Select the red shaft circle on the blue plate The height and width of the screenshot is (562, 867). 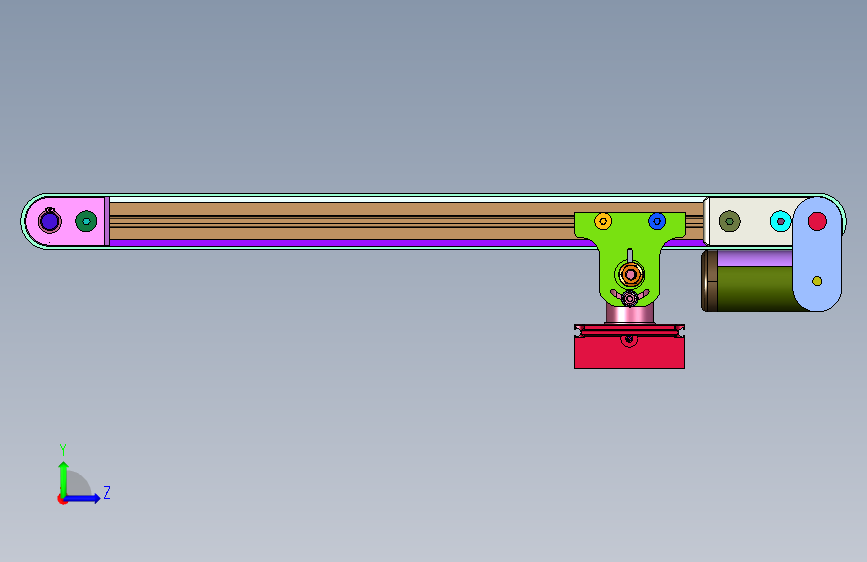tap(817, 221)
